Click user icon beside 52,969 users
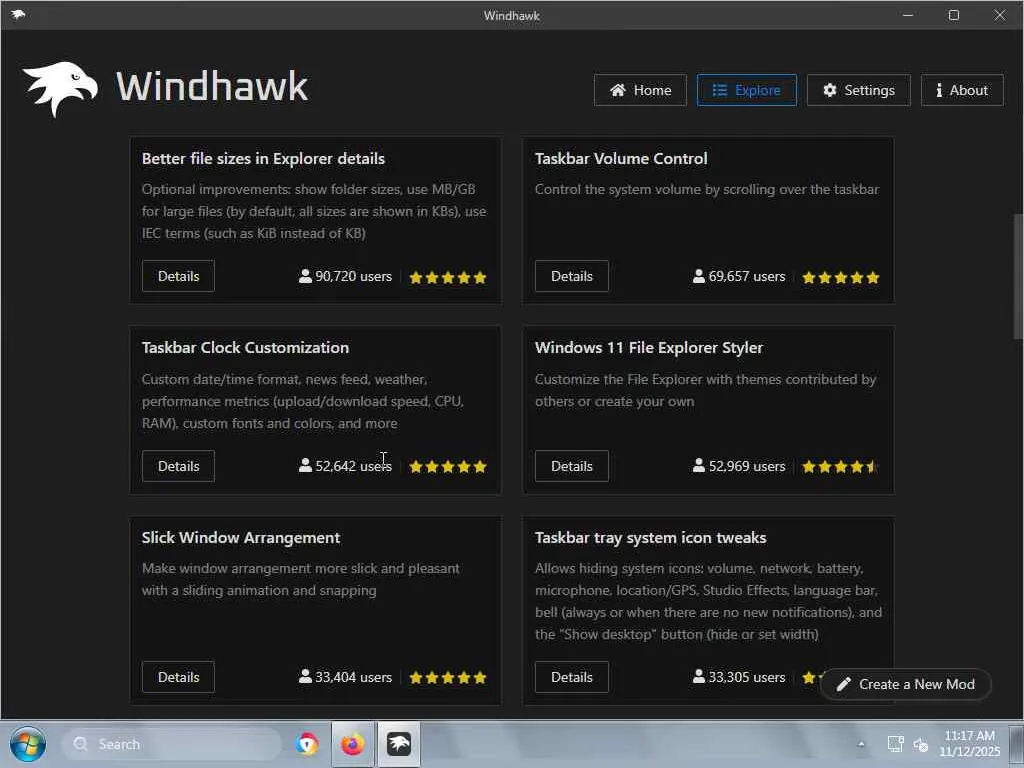Screen dimensions: 1024x768 click(699, 466)
